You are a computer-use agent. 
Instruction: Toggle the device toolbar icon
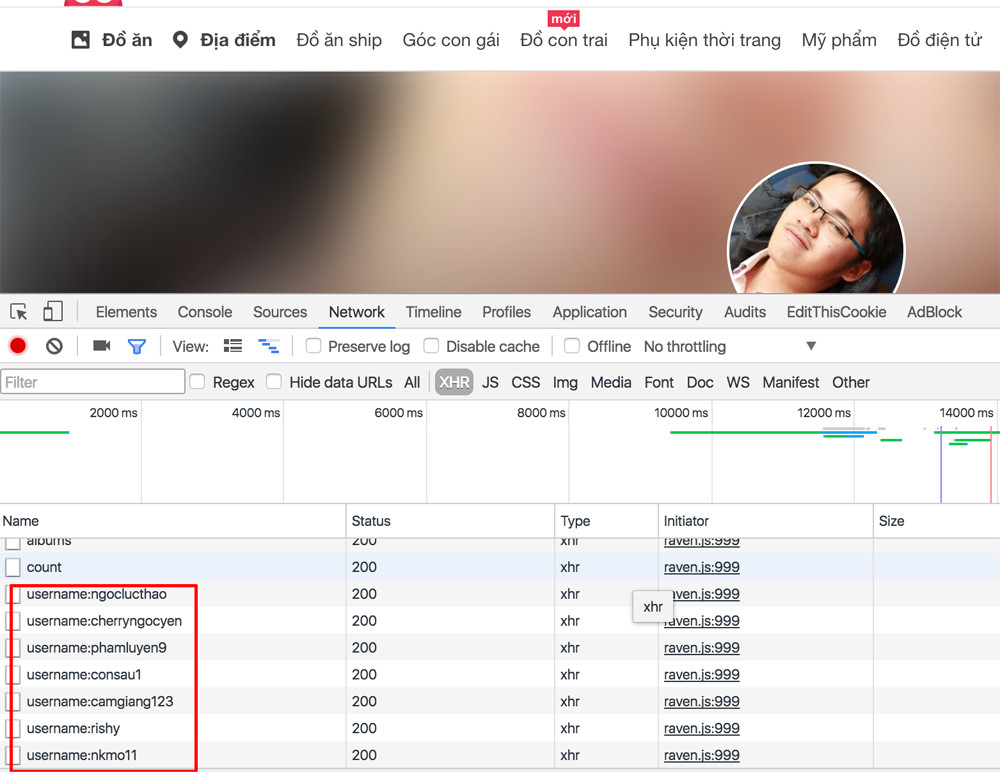[x=53, y=312]
